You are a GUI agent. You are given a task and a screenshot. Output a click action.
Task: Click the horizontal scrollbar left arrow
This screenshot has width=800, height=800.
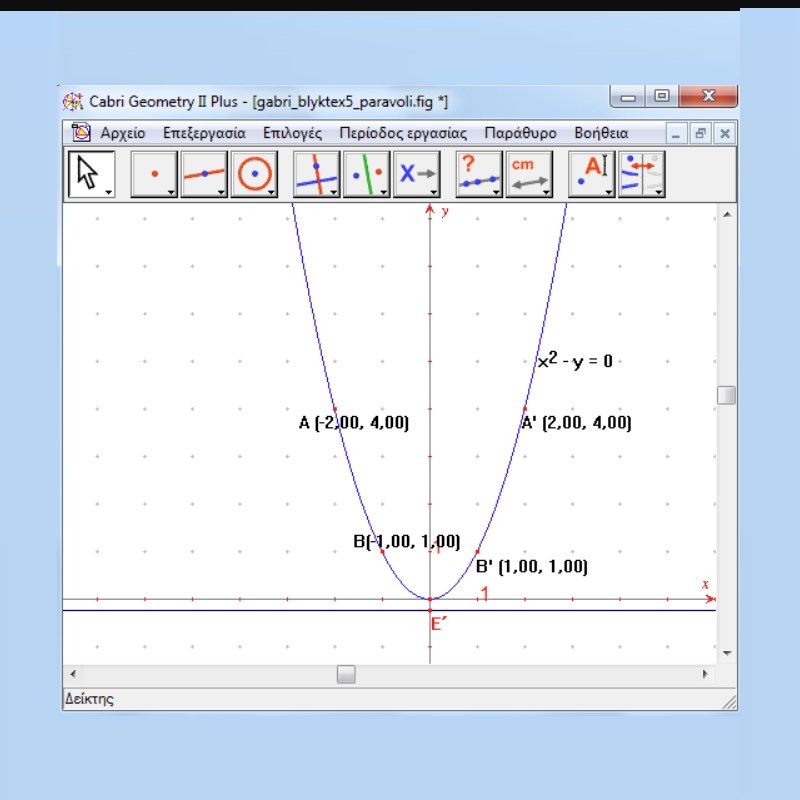(73, 674)
